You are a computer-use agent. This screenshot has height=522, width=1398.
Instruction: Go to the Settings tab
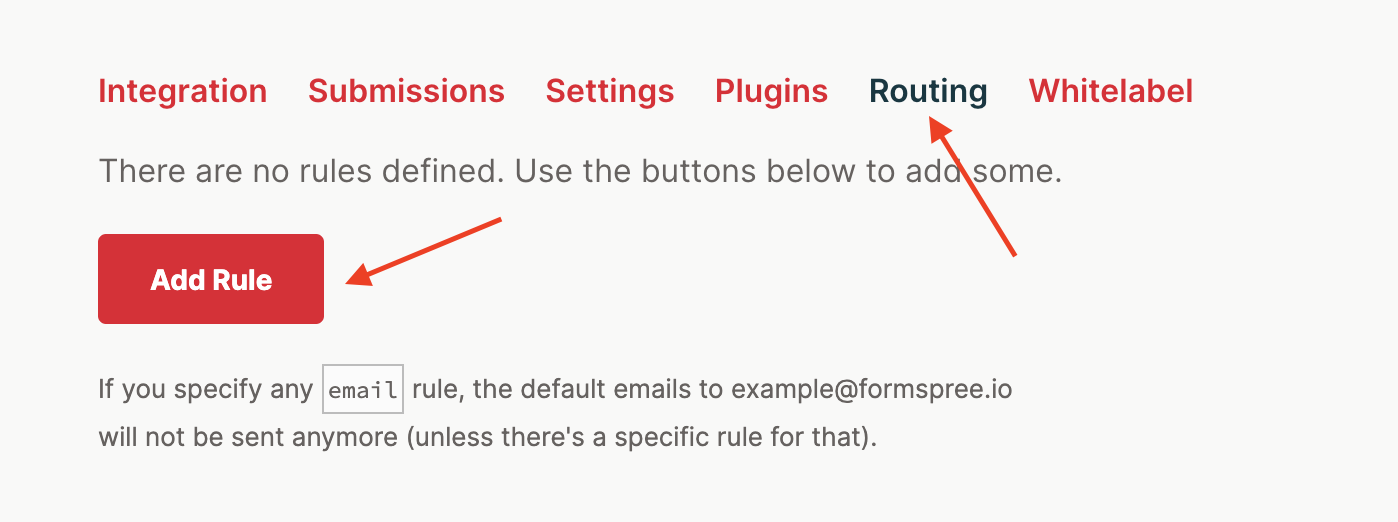pyautogui.click(x=610, y=92)
